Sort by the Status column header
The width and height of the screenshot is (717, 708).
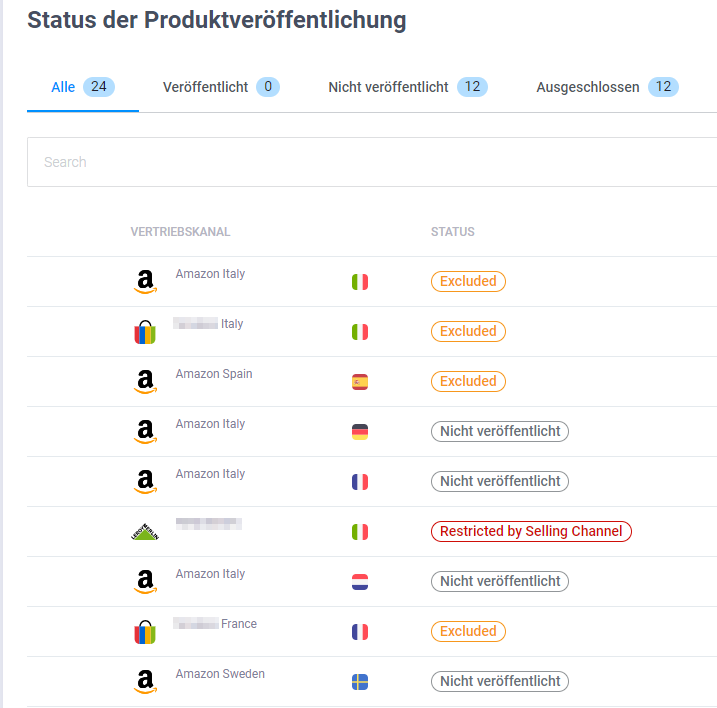(452, 232)
